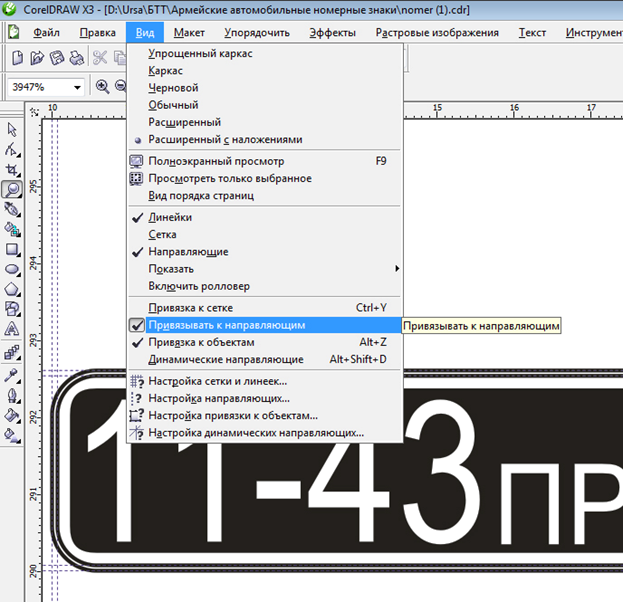Open the Растровые изображения menu
624x603 pixels.
[437, 33]
